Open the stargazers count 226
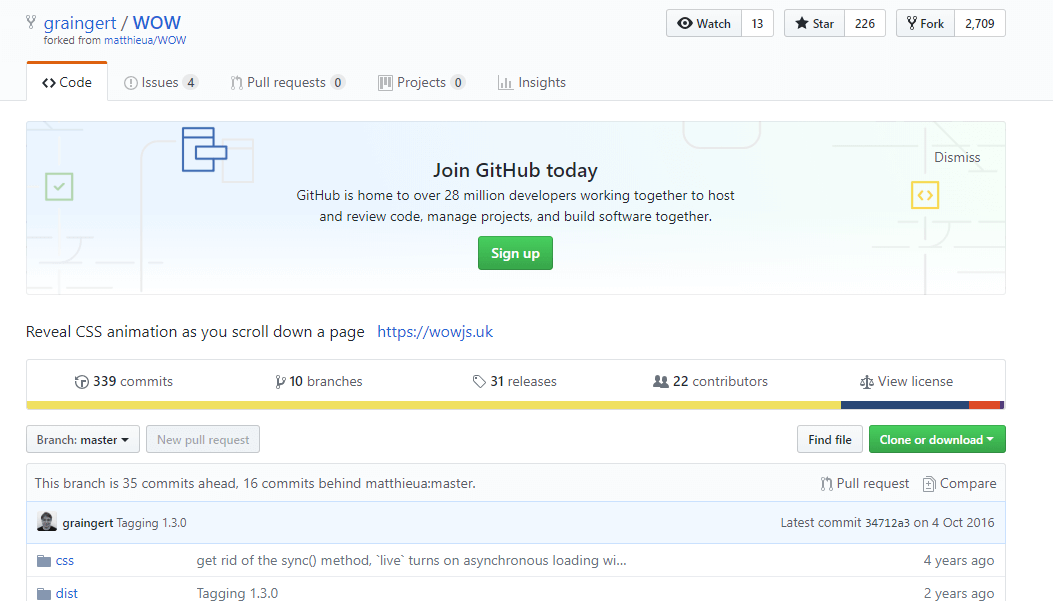1053x601 pixels. click(865, 24)
